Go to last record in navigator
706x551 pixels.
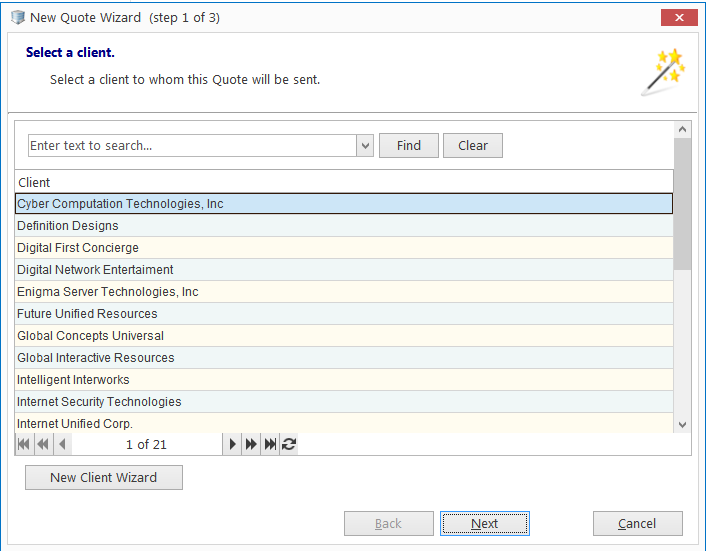pyautogui.click(x=270, y=444)
